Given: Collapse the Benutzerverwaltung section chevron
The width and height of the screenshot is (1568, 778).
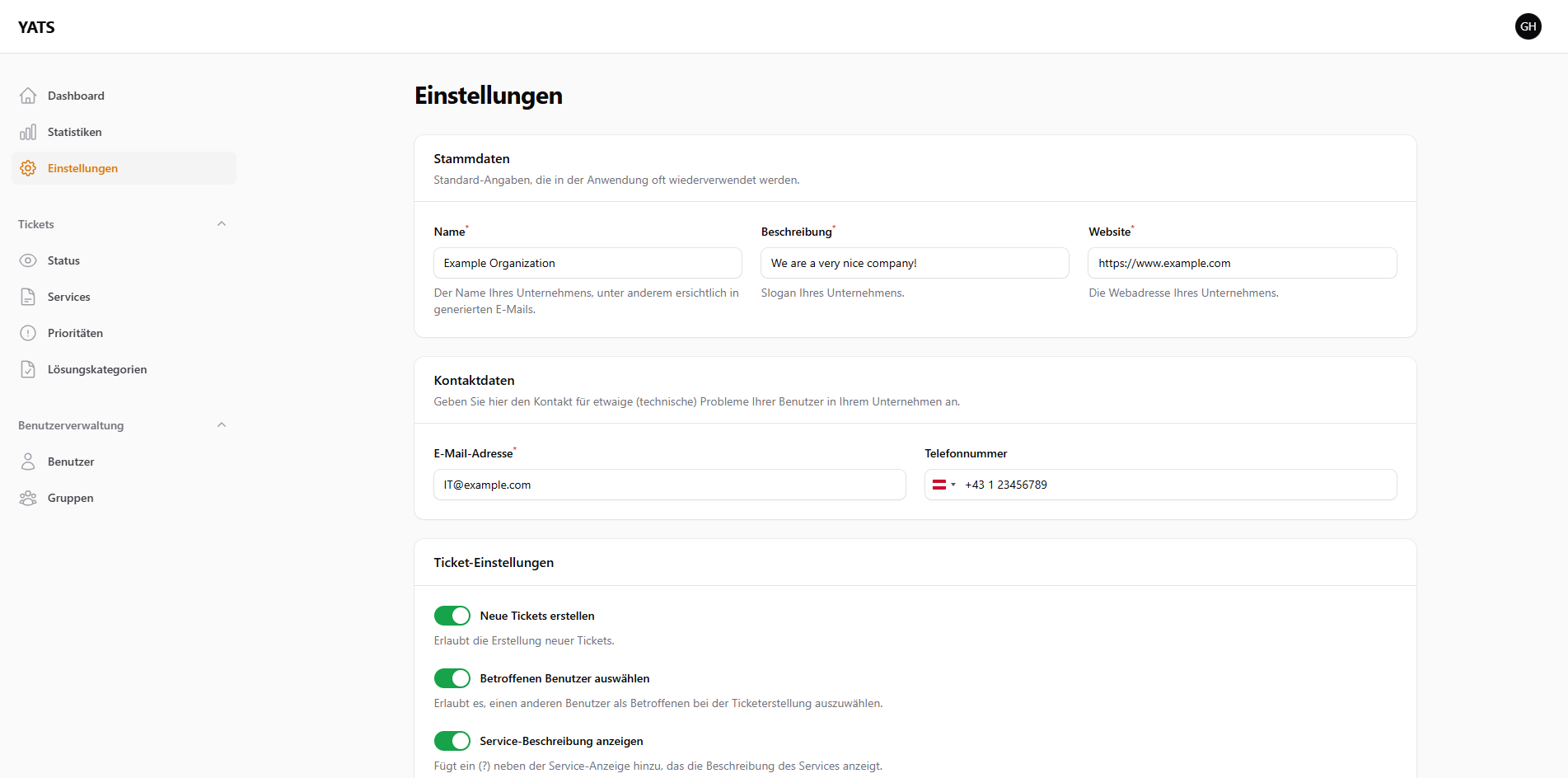Looking at the screenshot, I should coord(221,425).
